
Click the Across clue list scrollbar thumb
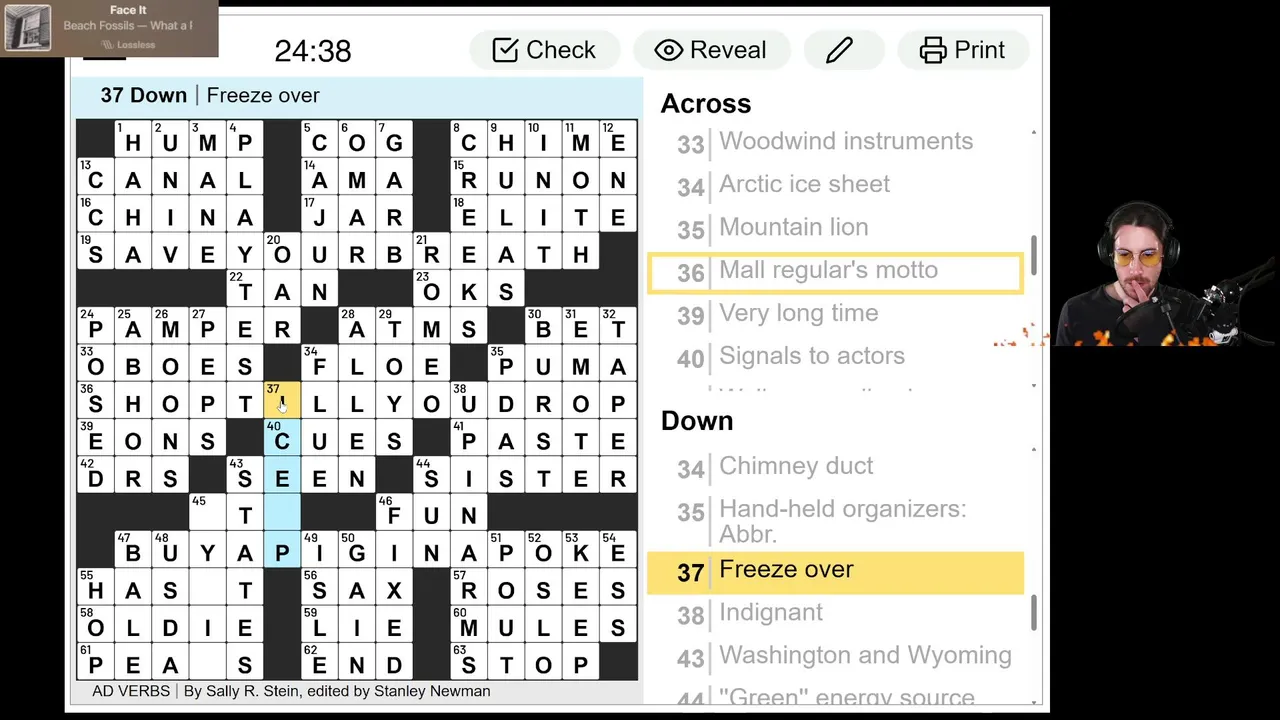(x=1033, y=255)
